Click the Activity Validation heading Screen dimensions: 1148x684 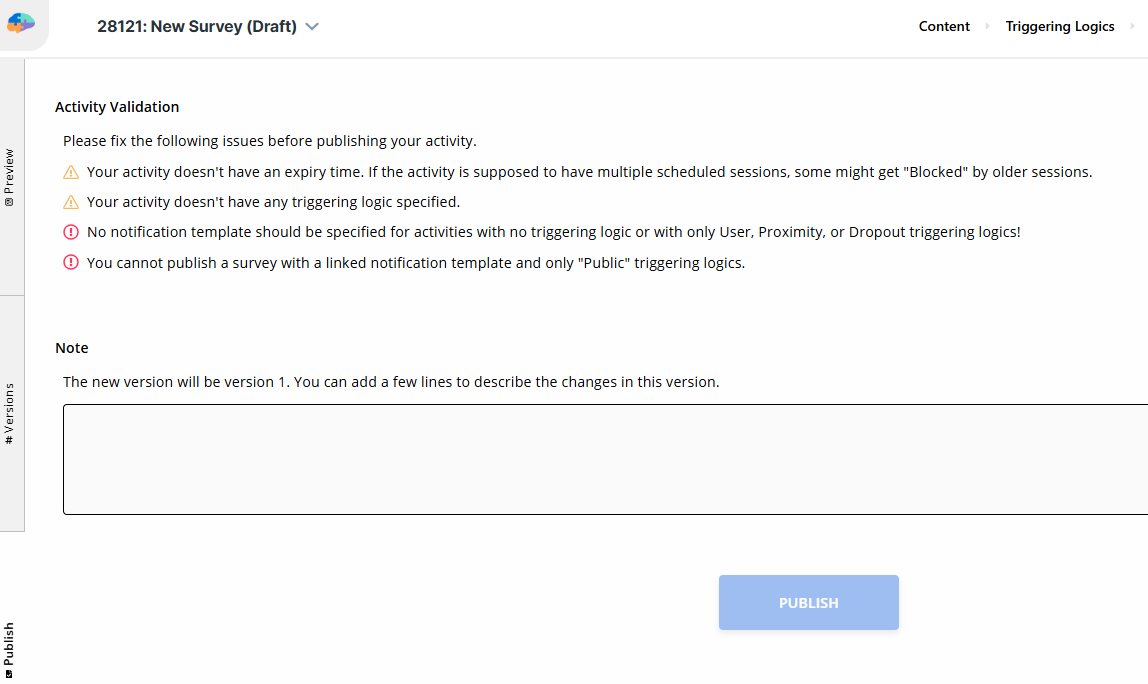click(x=117, y=107)
